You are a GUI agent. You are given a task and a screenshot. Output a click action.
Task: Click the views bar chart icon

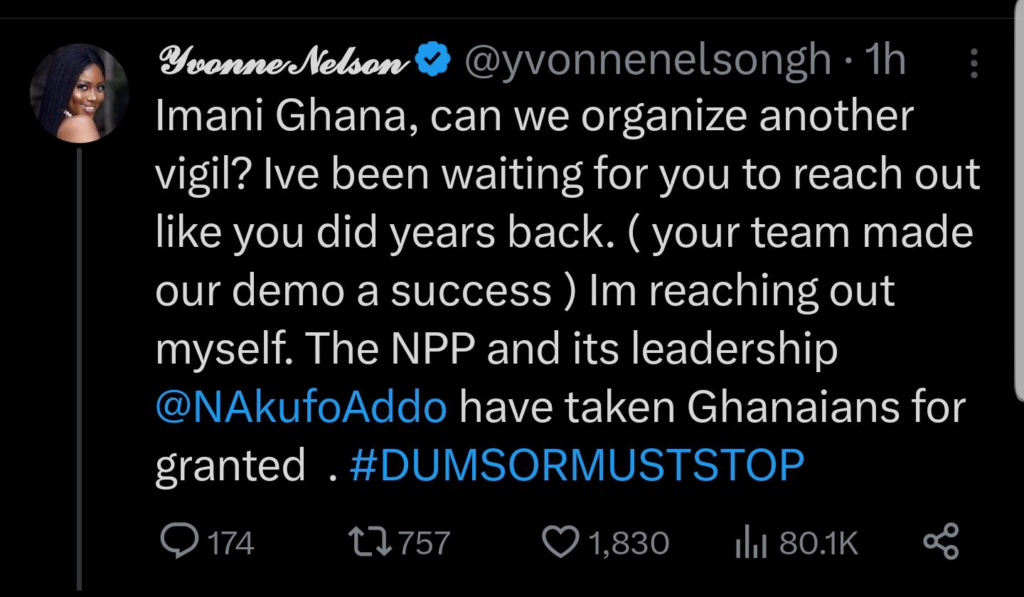pyautogui.click(x=750, y=542)
